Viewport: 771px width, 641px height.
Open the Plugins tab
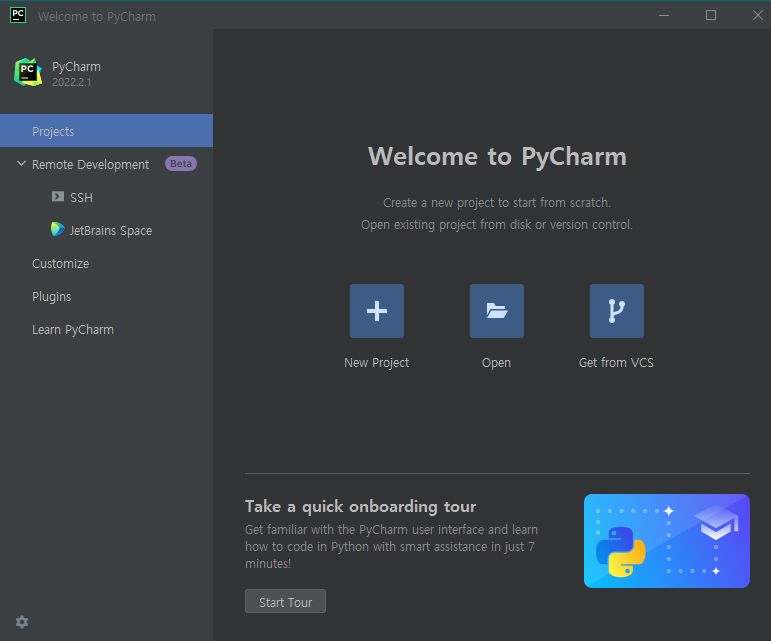52,296
